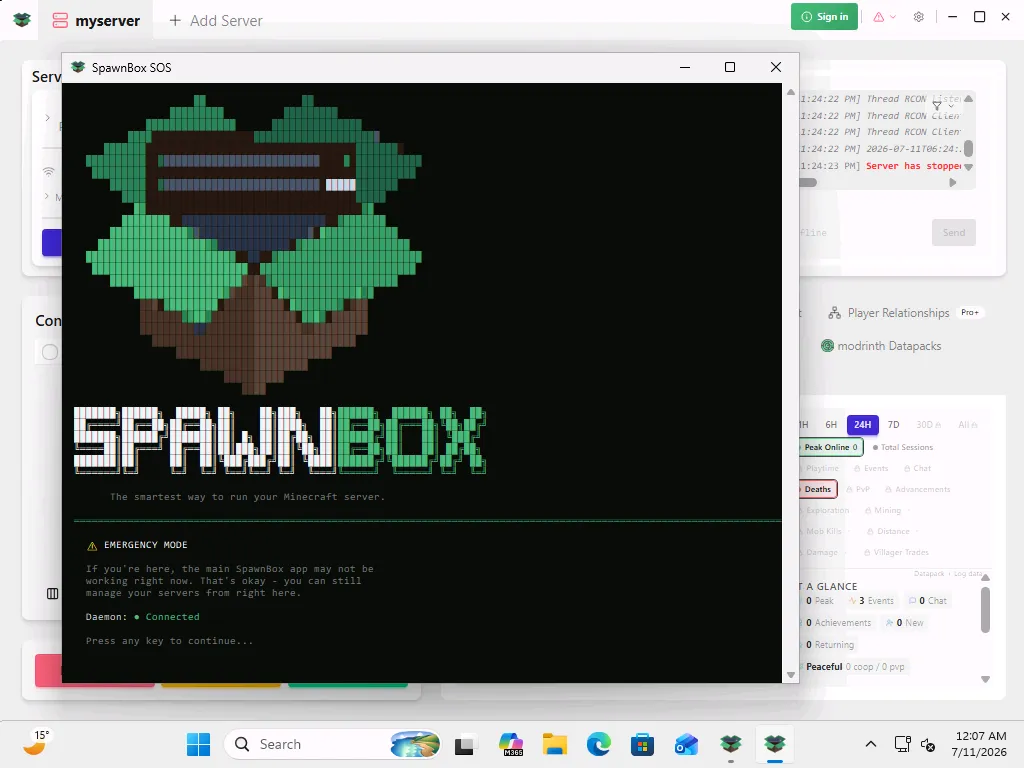
Task: Select the 7D time range
Action: (x=893, y=424)
